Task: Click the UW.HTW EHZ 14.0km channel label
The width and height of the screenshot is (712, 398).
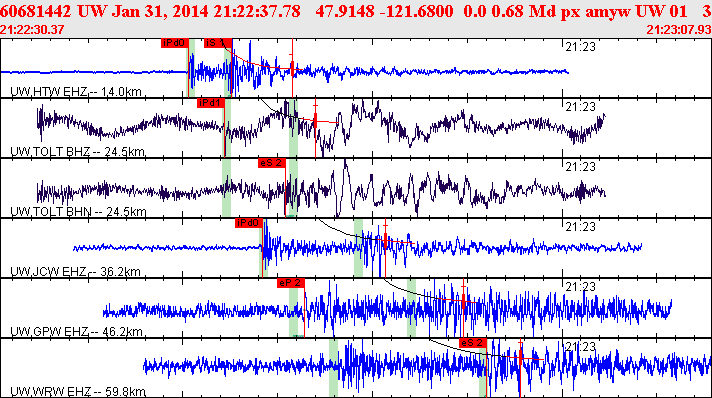Action: click(x=76, y=92)
